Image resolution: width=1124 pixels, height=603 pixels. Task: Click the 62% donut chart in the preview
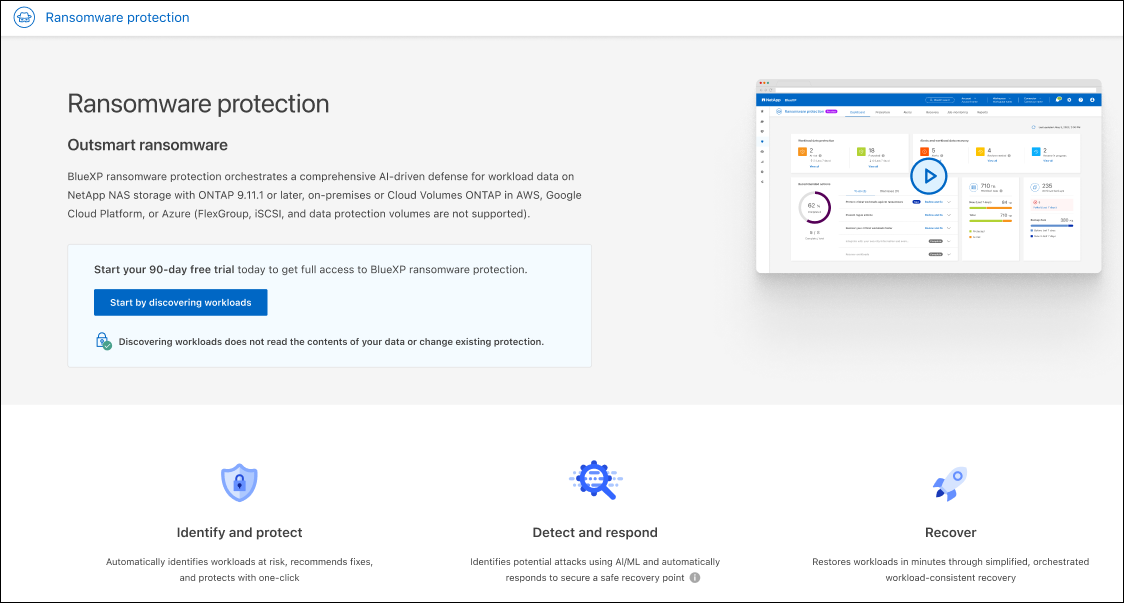813,208
